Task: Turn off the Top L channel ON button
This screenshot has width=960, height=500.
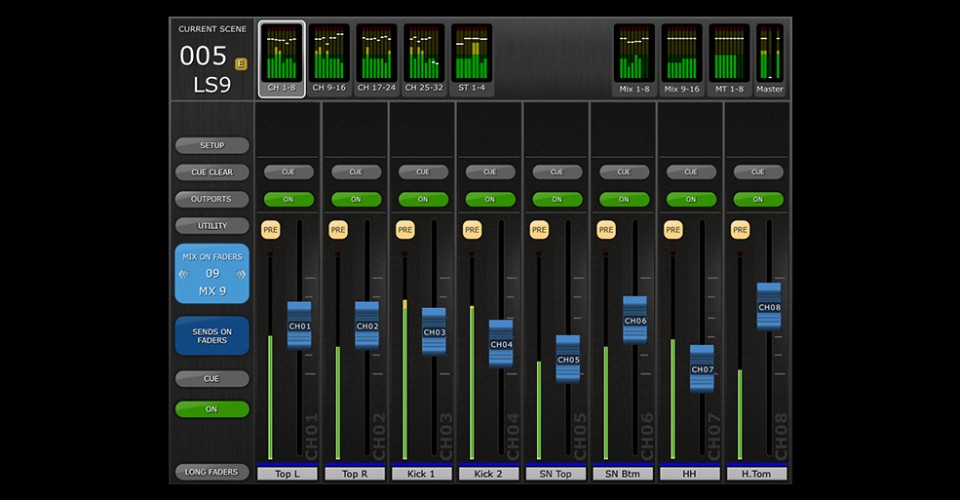Action: [288, 200]
